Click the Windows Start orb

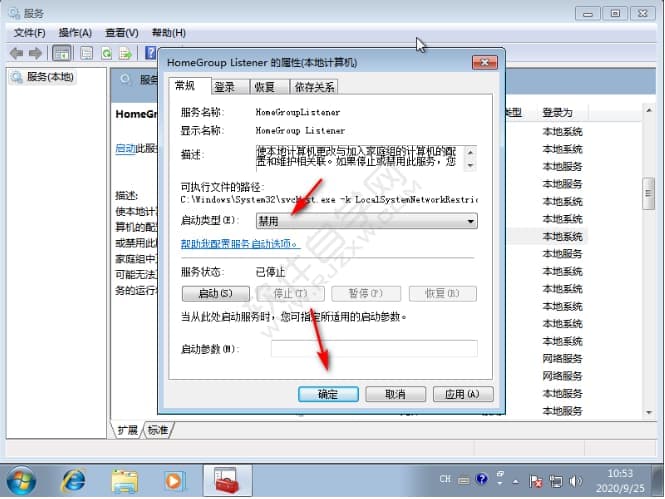tap(21, 481)
